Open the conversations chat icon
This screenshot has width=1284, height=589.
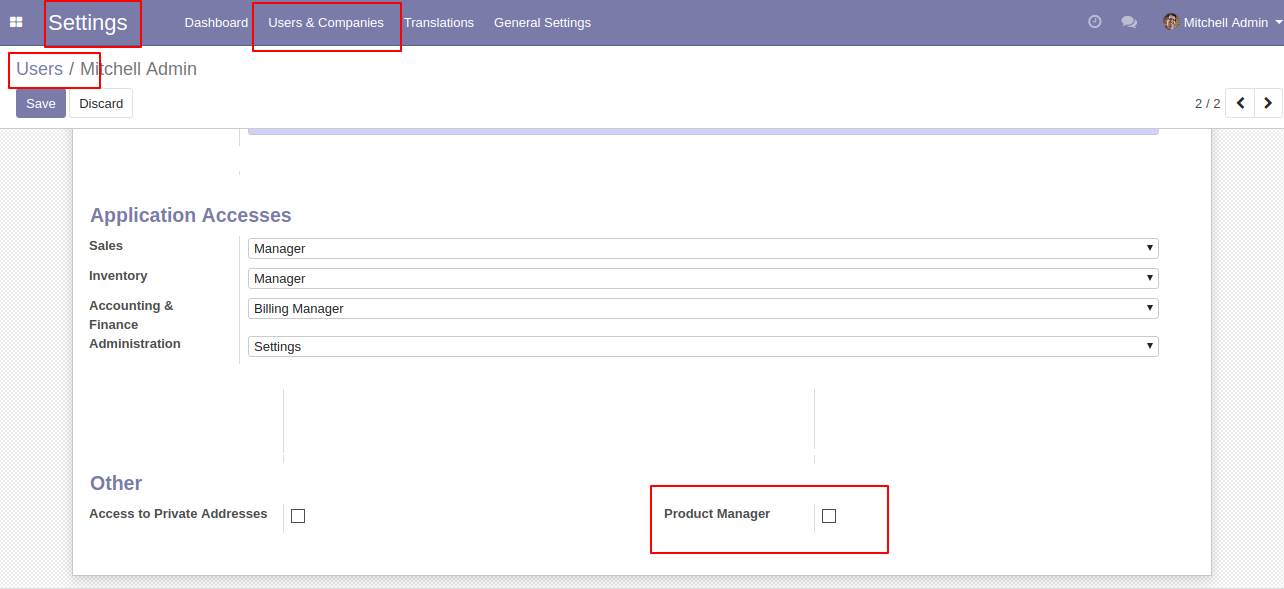1129,22
